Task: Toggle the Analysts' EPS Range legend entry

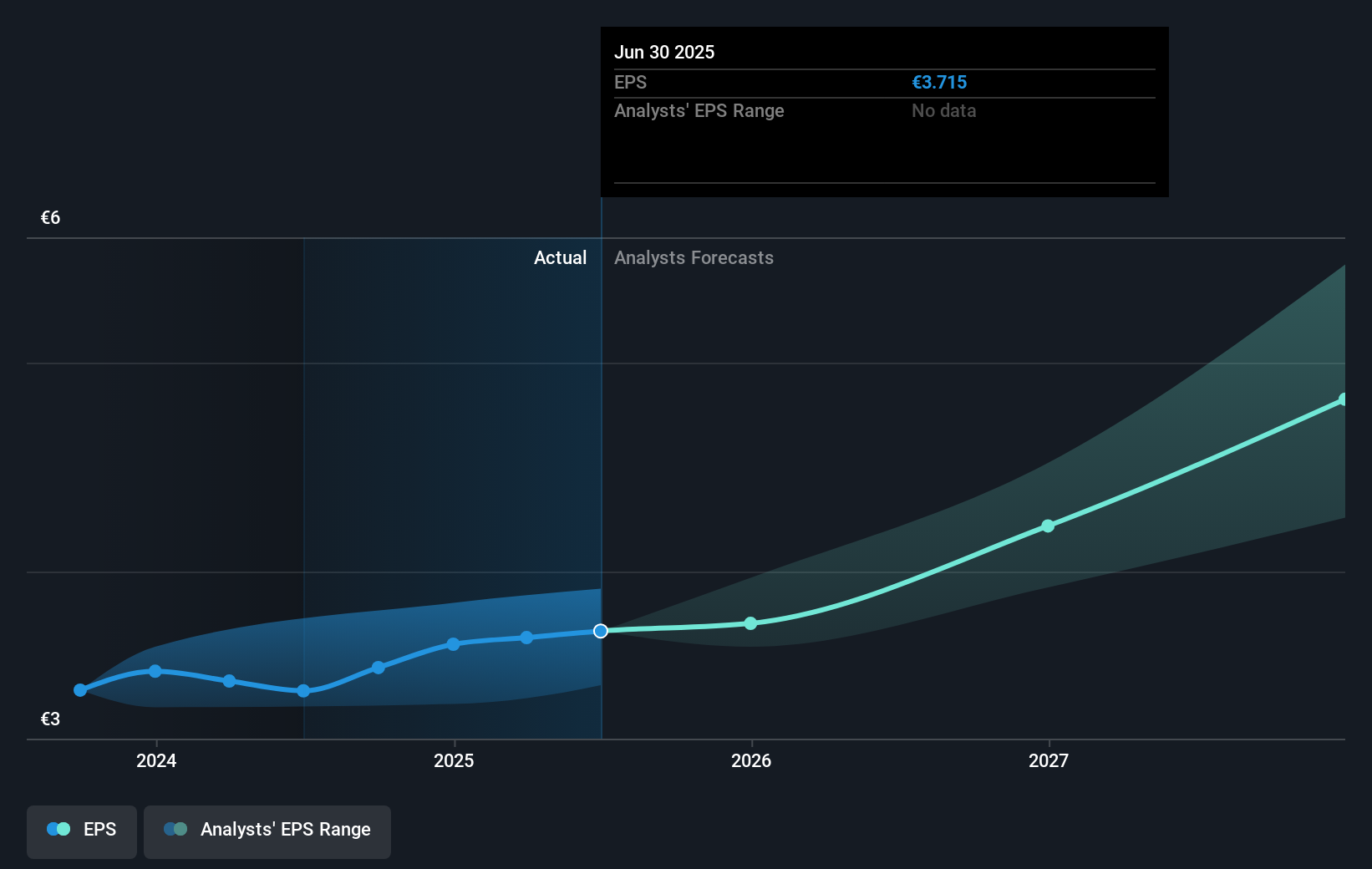Action: click(x=267, y=830)
